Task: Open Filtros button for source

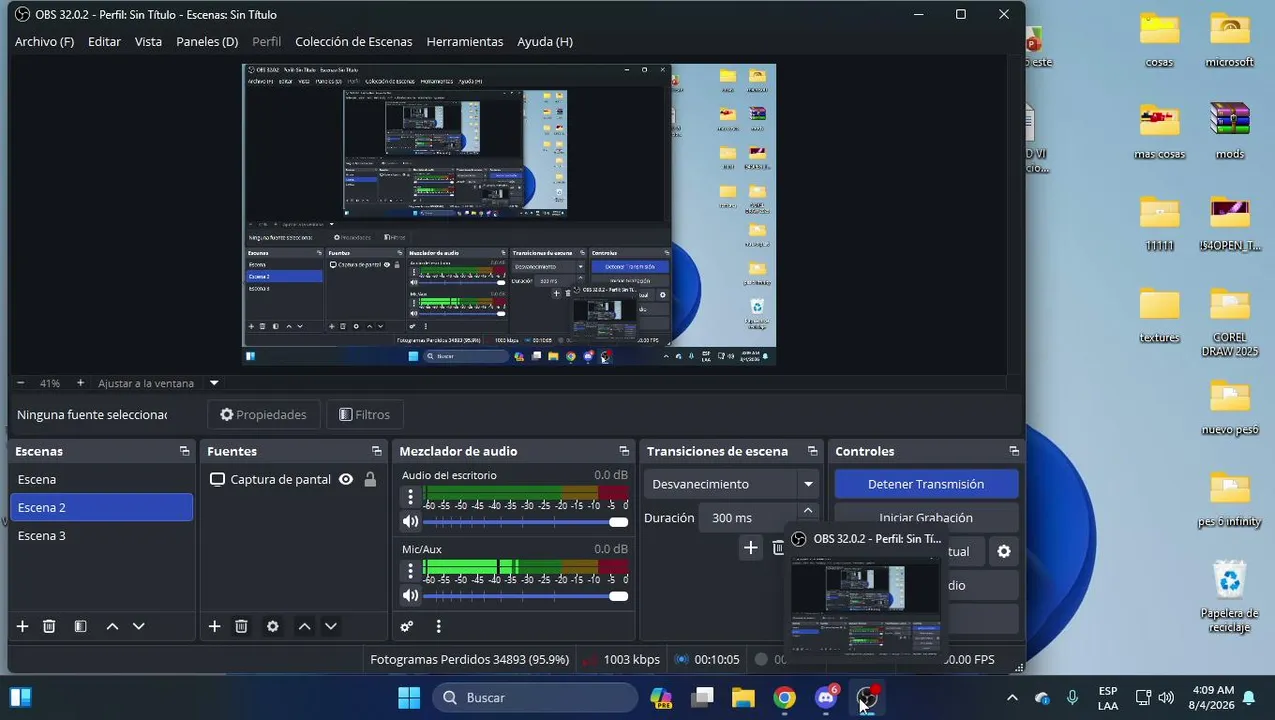Action: pos(364,414)
